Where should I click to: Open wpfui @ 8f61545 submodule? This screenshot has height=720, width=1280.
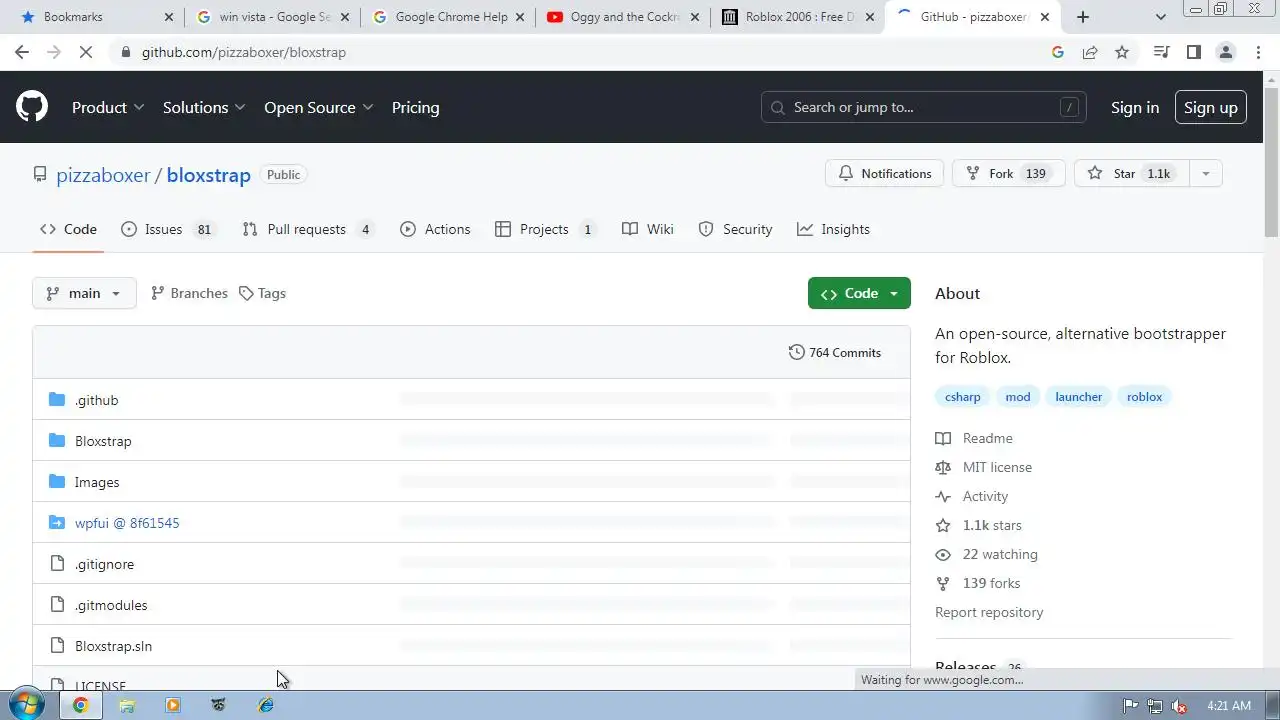click(x=127, y=523)
